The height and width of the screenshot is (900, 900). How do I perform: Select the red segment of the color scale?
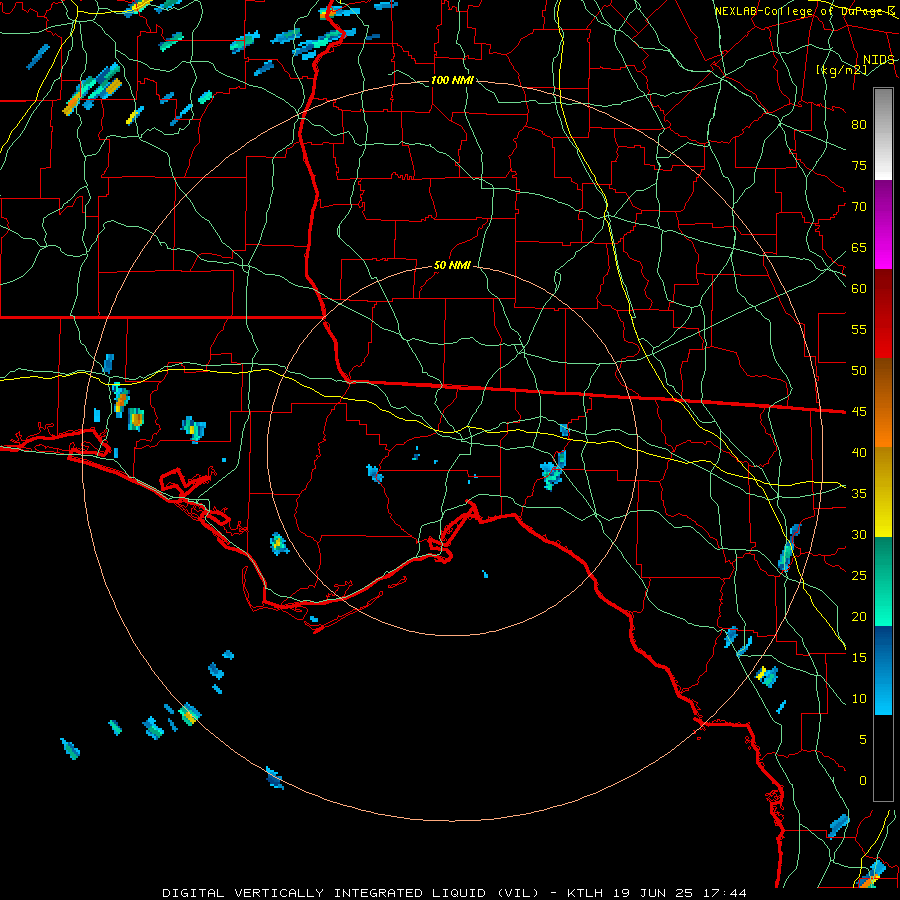click(x=883, y=313)
